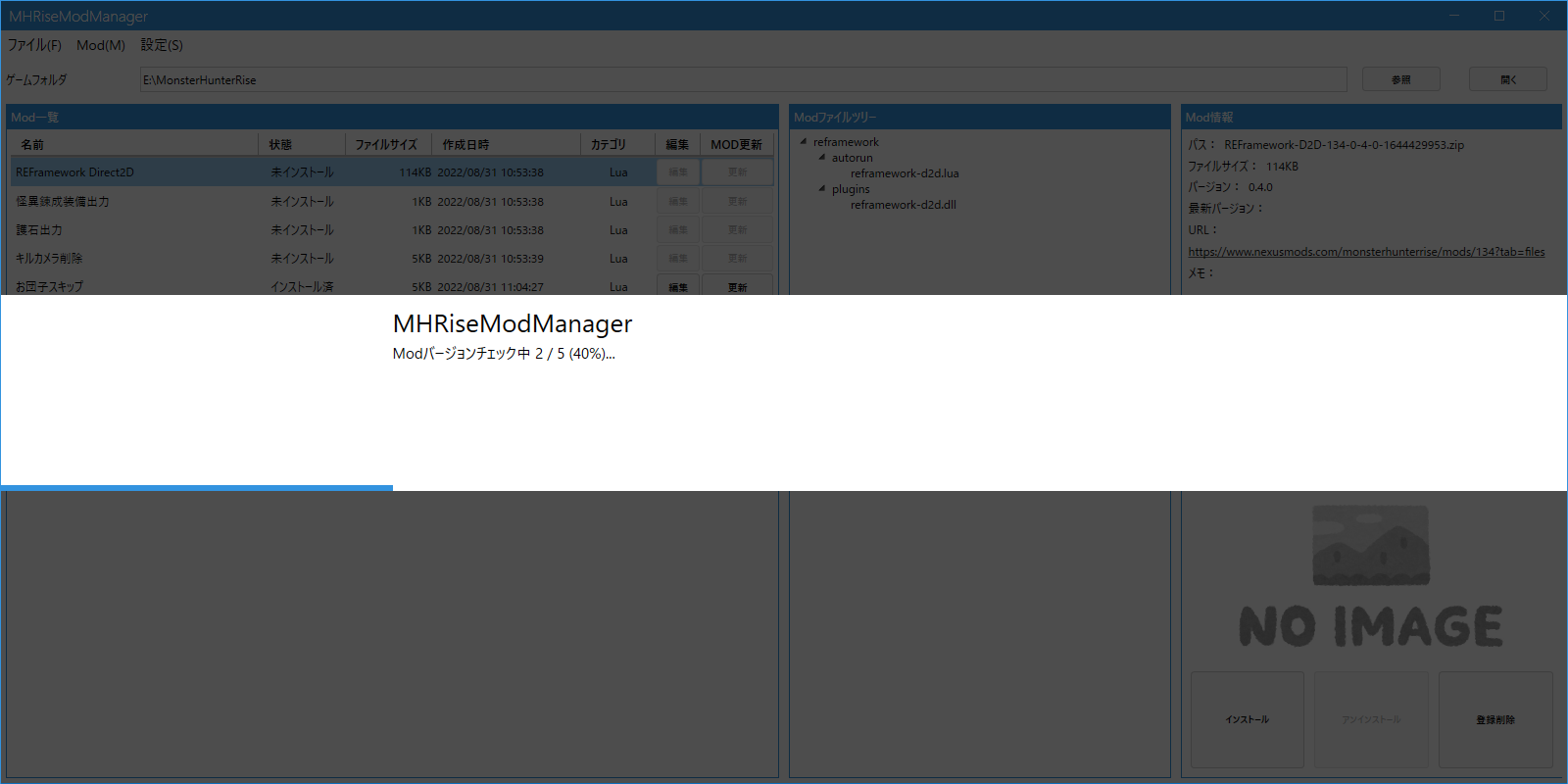Viewport: 1568px width, 784px height.
Task: Click the 開く open button
Action: (1508, 79)
